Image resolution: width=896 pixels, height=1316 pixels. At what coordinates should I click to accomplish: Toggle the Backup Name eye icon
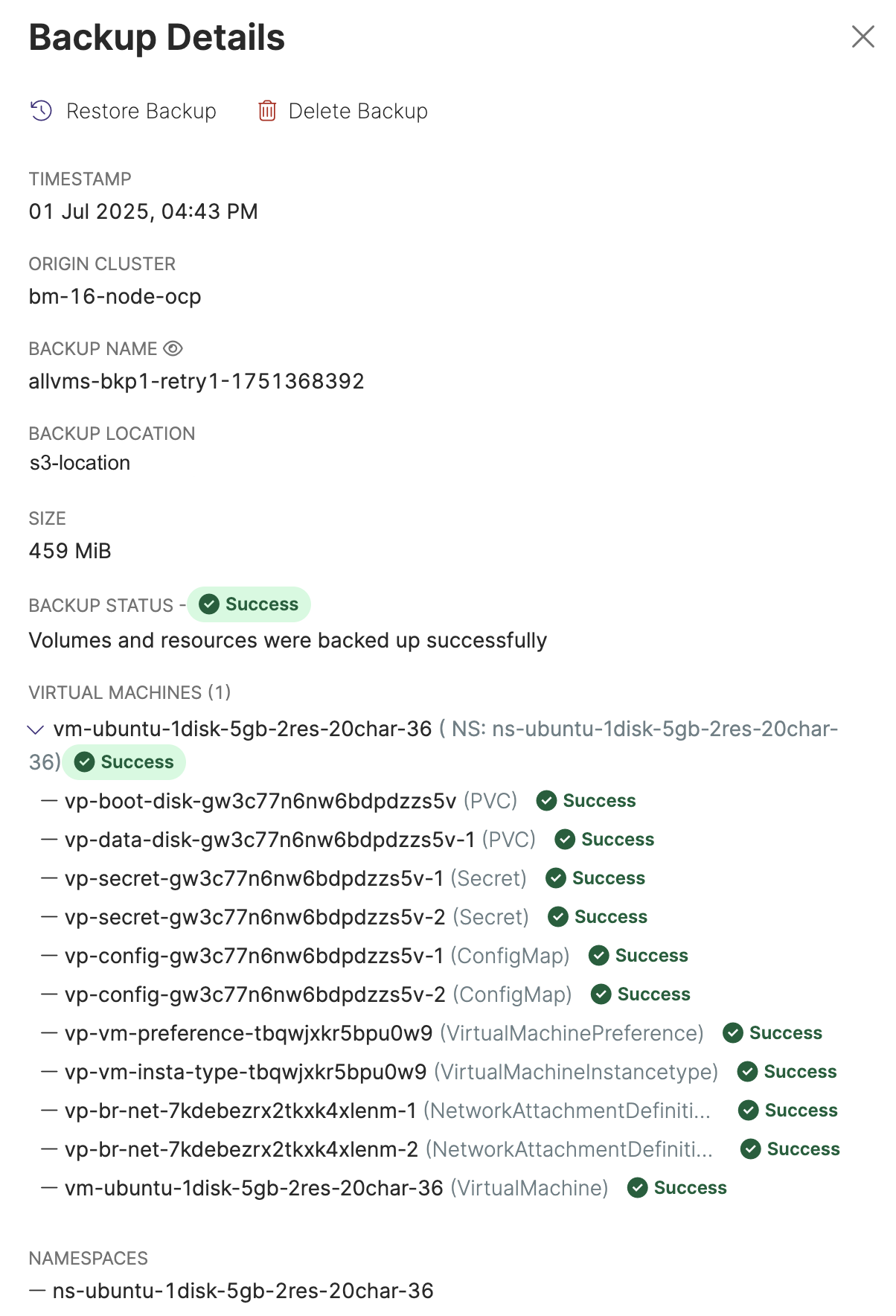[173, 348]
